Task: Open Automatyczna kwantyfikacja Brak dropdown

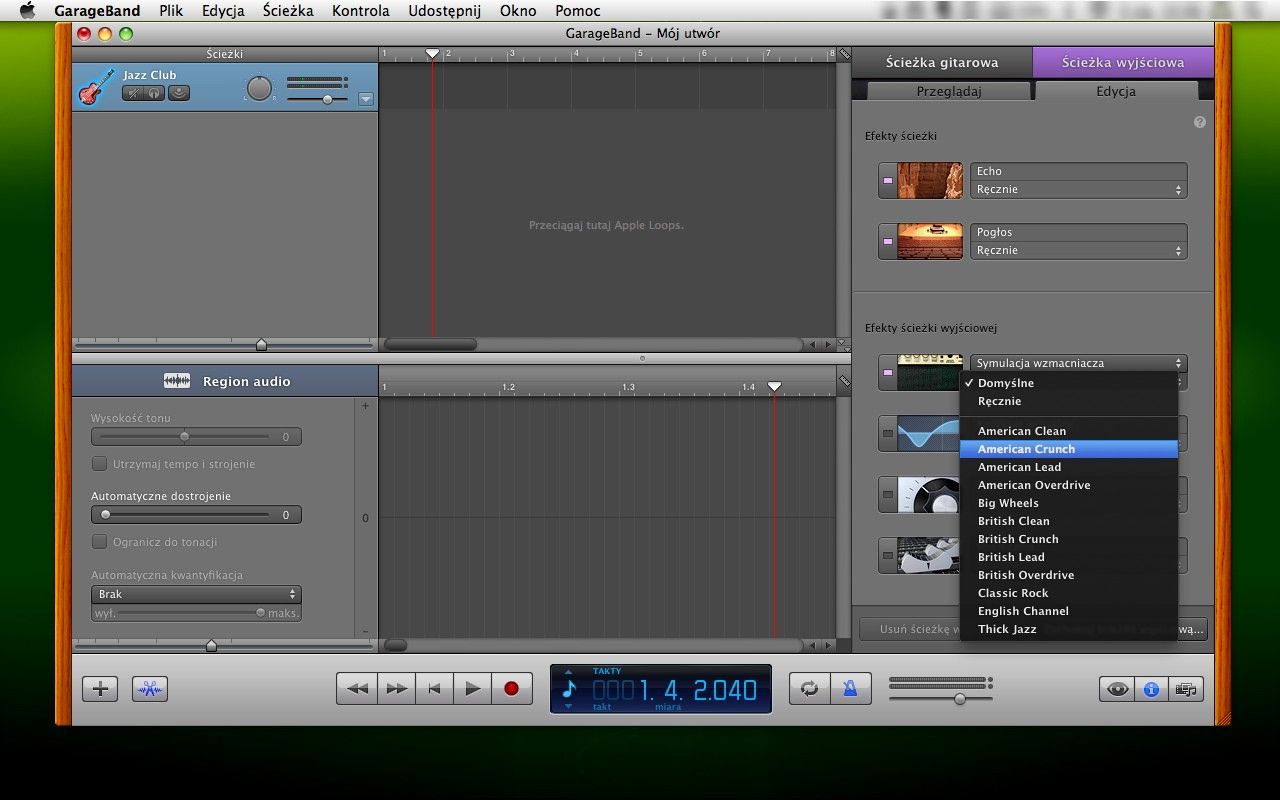Action: (196, 594)
